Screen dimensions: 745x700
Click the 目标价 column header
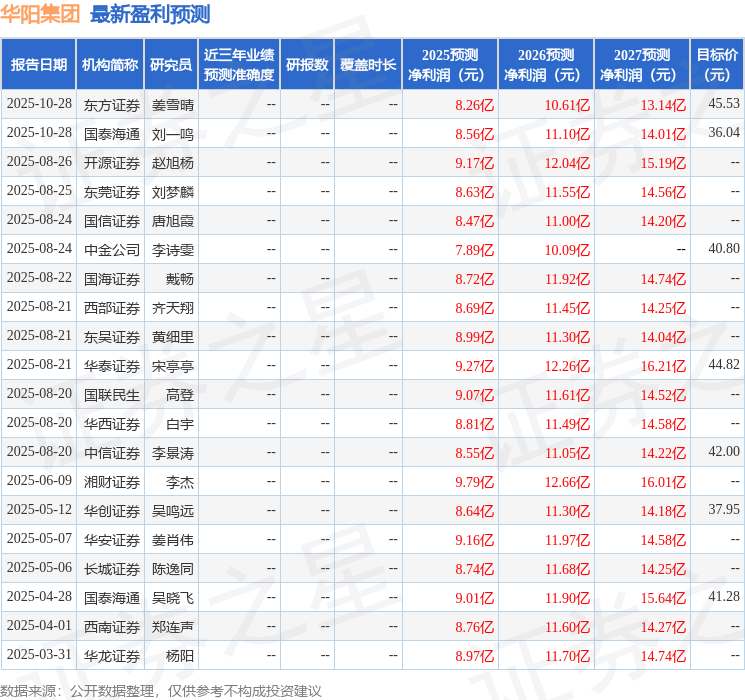(717, 65)
